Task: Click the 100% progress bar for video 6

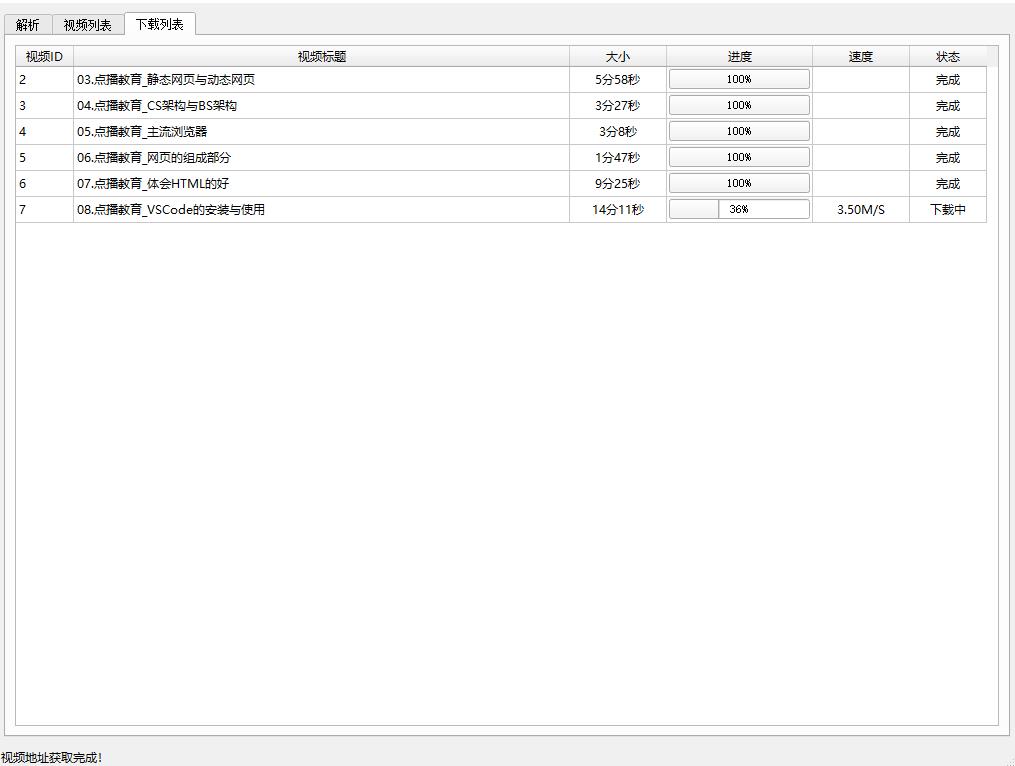Action: click(739, 183)
